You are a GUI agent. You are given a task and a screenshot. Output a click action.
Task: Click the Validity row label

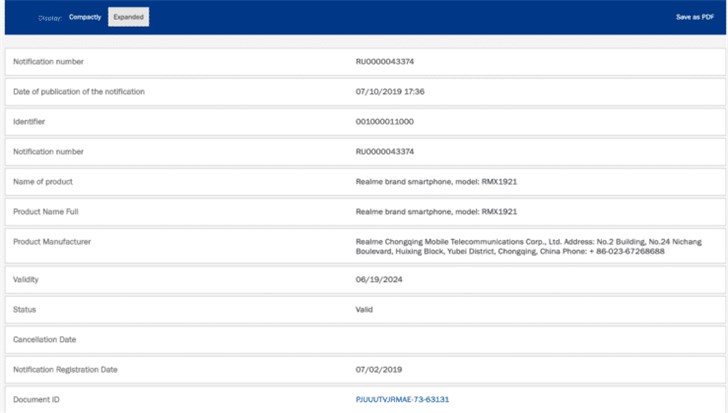25,280
